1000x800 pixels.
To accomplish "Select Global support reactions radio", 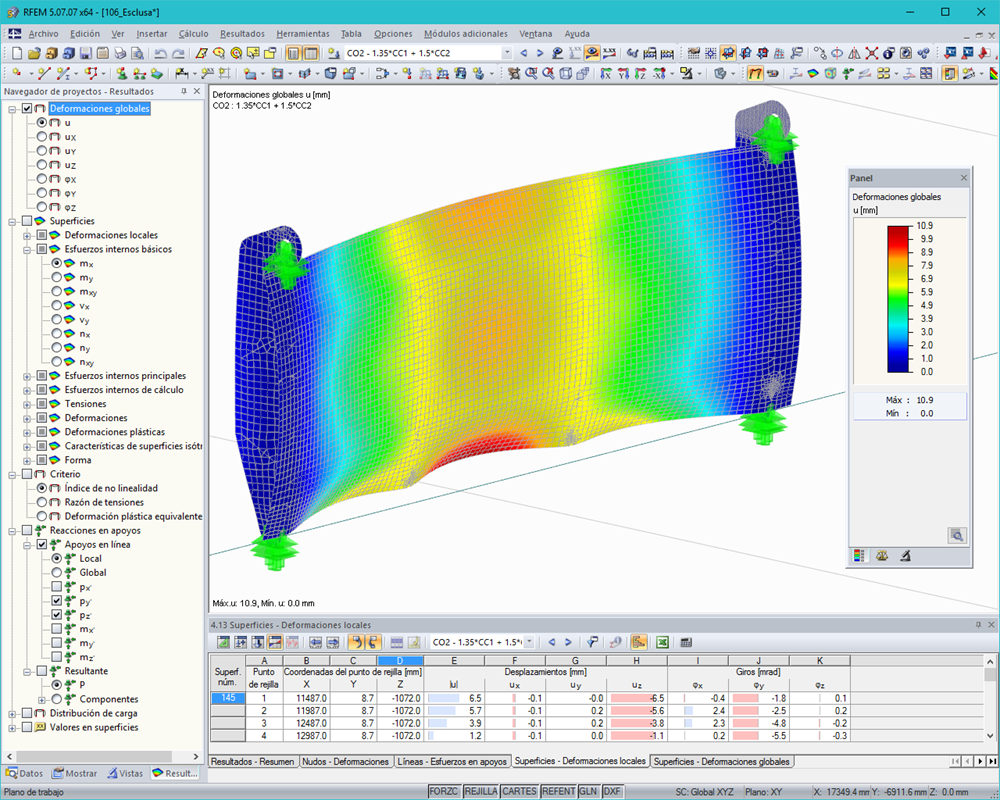I will pos(57,572).
